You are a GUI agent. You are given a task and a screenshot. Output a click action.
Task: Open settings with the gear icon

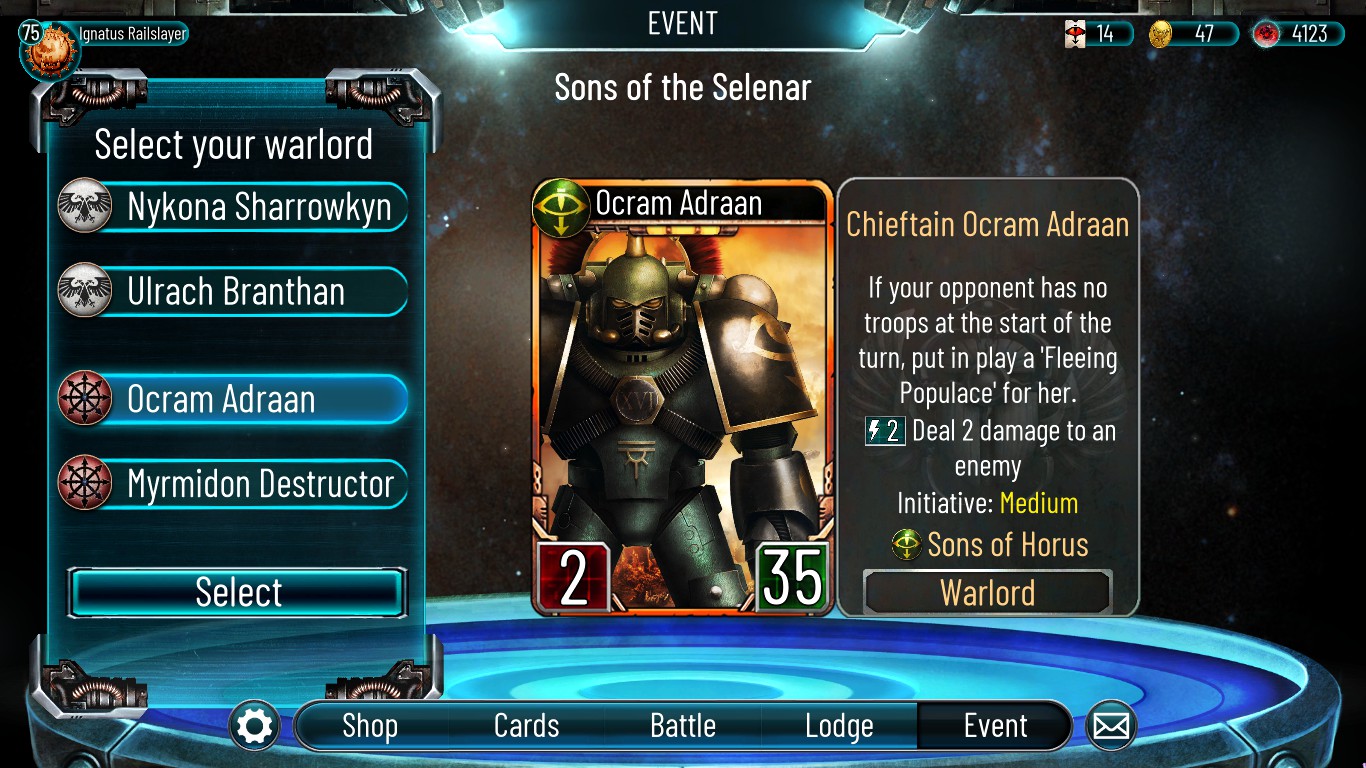[x=254, y=726]
